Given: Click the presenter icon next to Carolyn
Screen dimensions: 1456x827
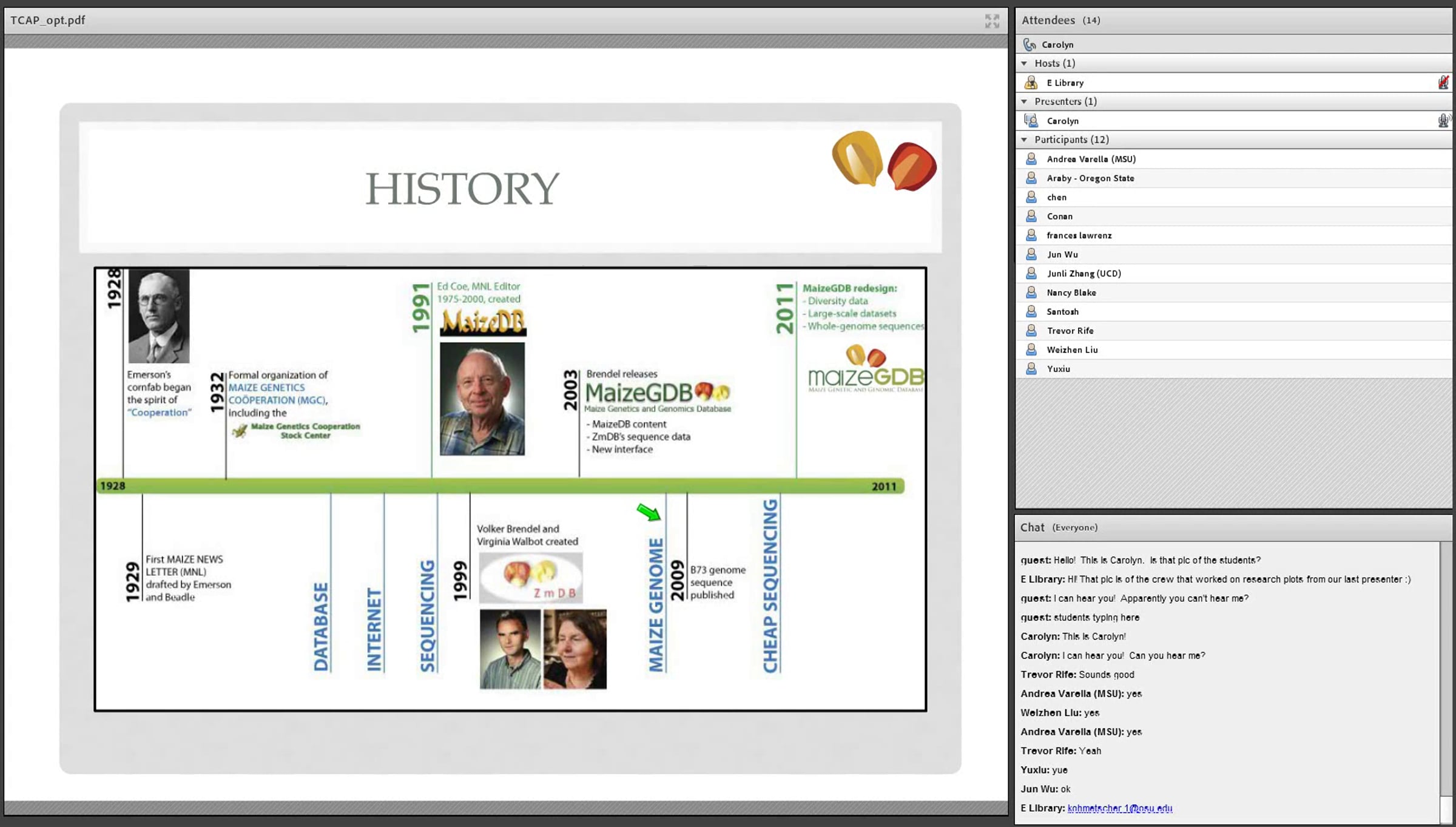Looking at the screenshot, I should coord(1031,121).
